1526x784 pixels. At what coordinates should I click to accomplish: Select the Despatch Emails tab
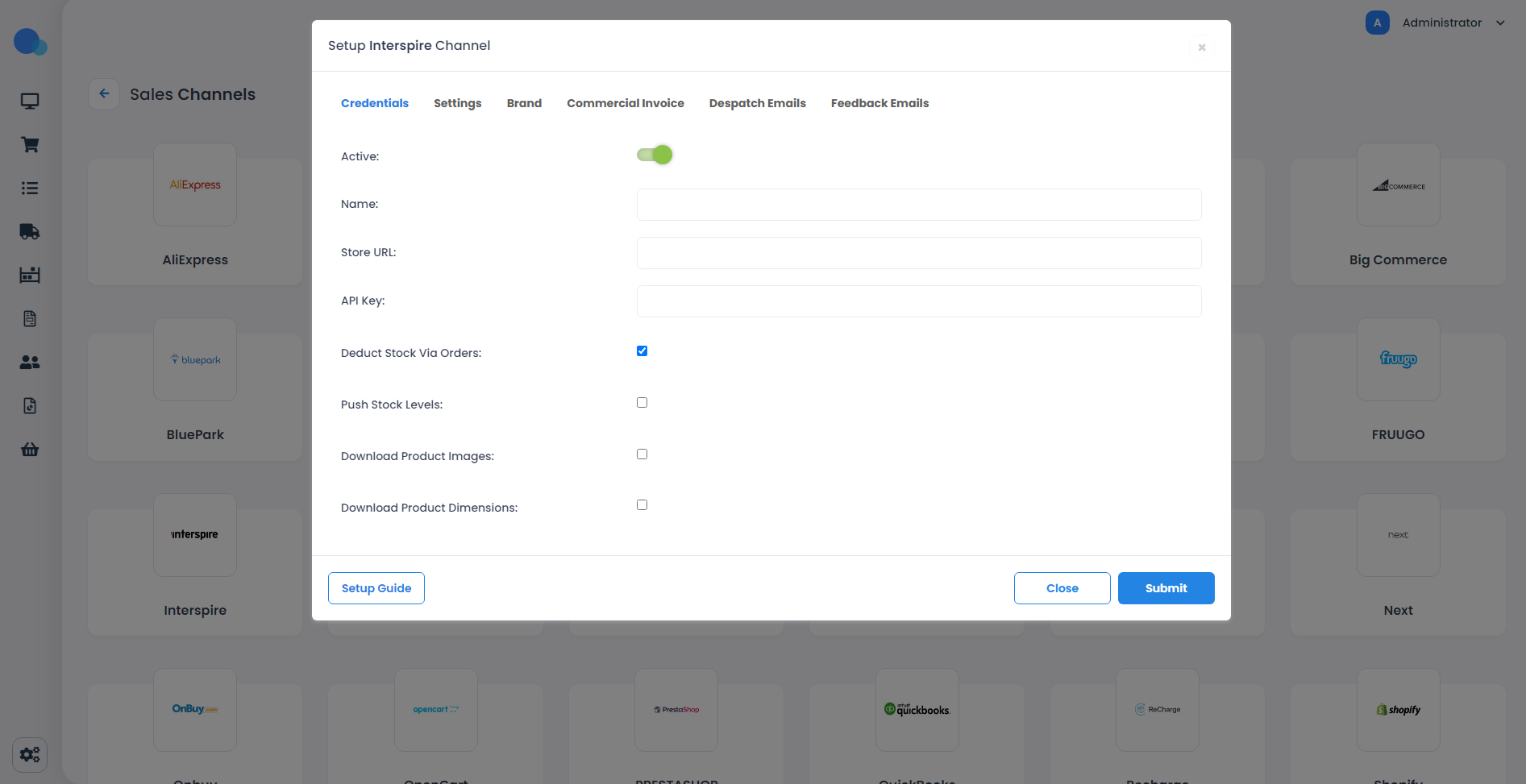[757, 103]
